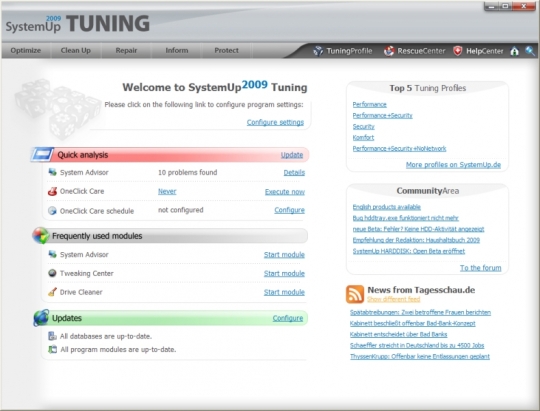
Task: Open Details for System Advisor problems
Action: 294,172
